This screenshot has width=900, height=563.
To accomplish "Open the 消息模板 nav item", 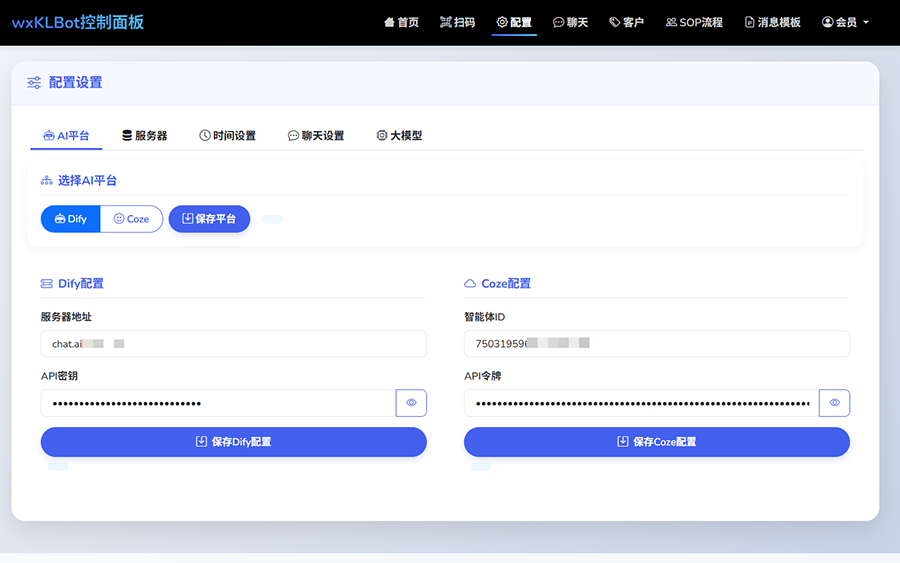I will point(773,22).
